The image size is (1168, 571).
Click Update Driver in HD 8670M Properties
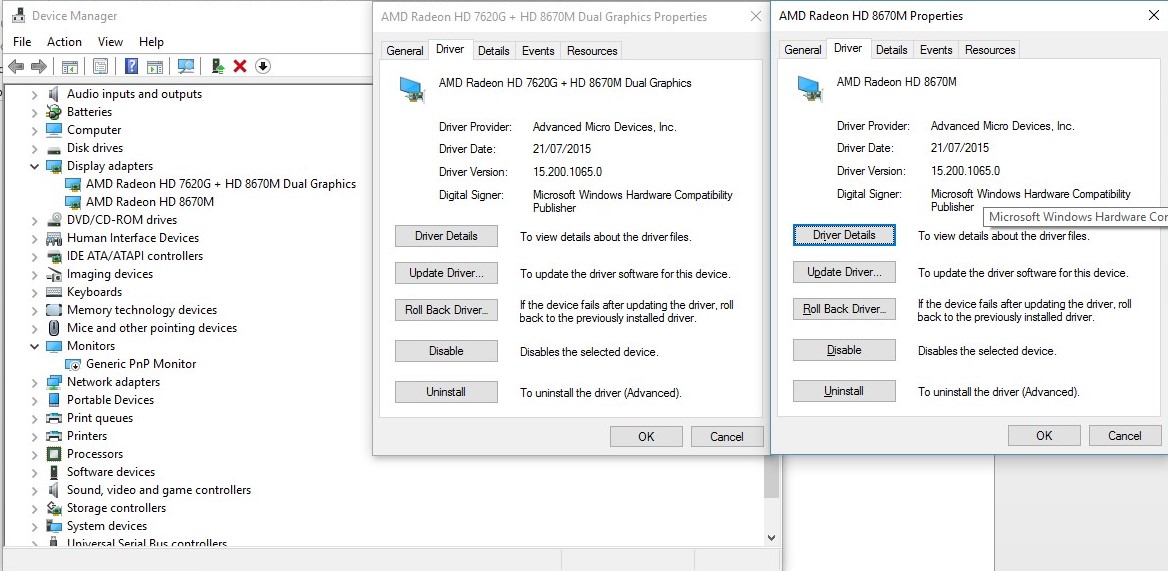coord(844,272)
